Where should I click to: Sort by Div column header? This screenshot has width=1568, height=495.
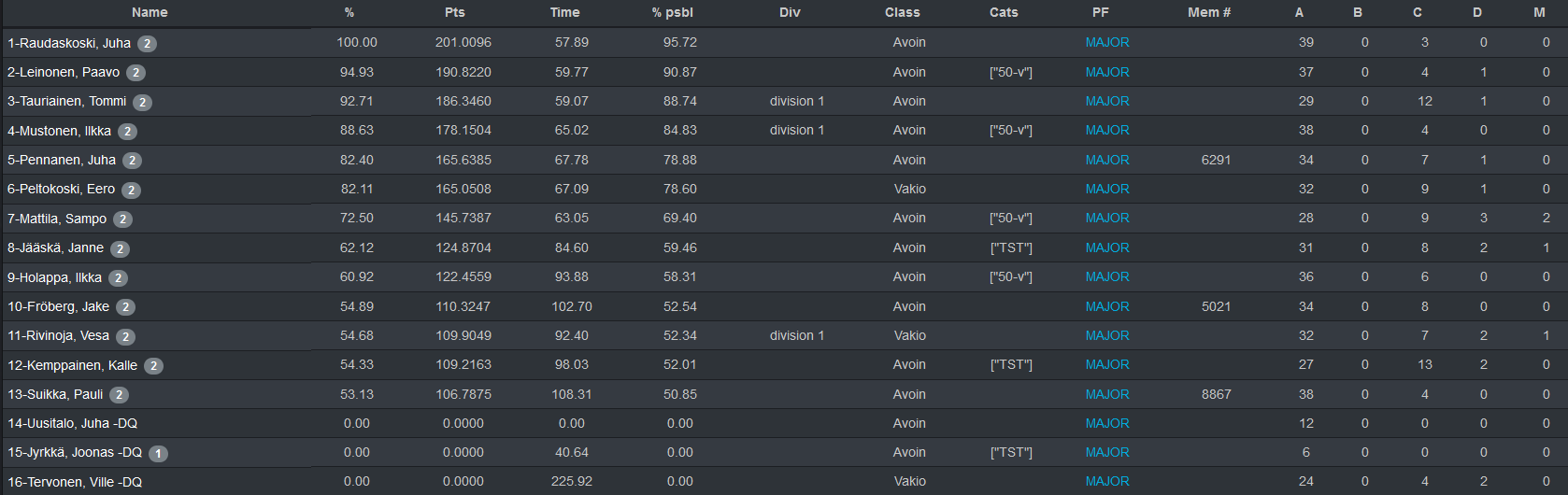pos(790,12)
